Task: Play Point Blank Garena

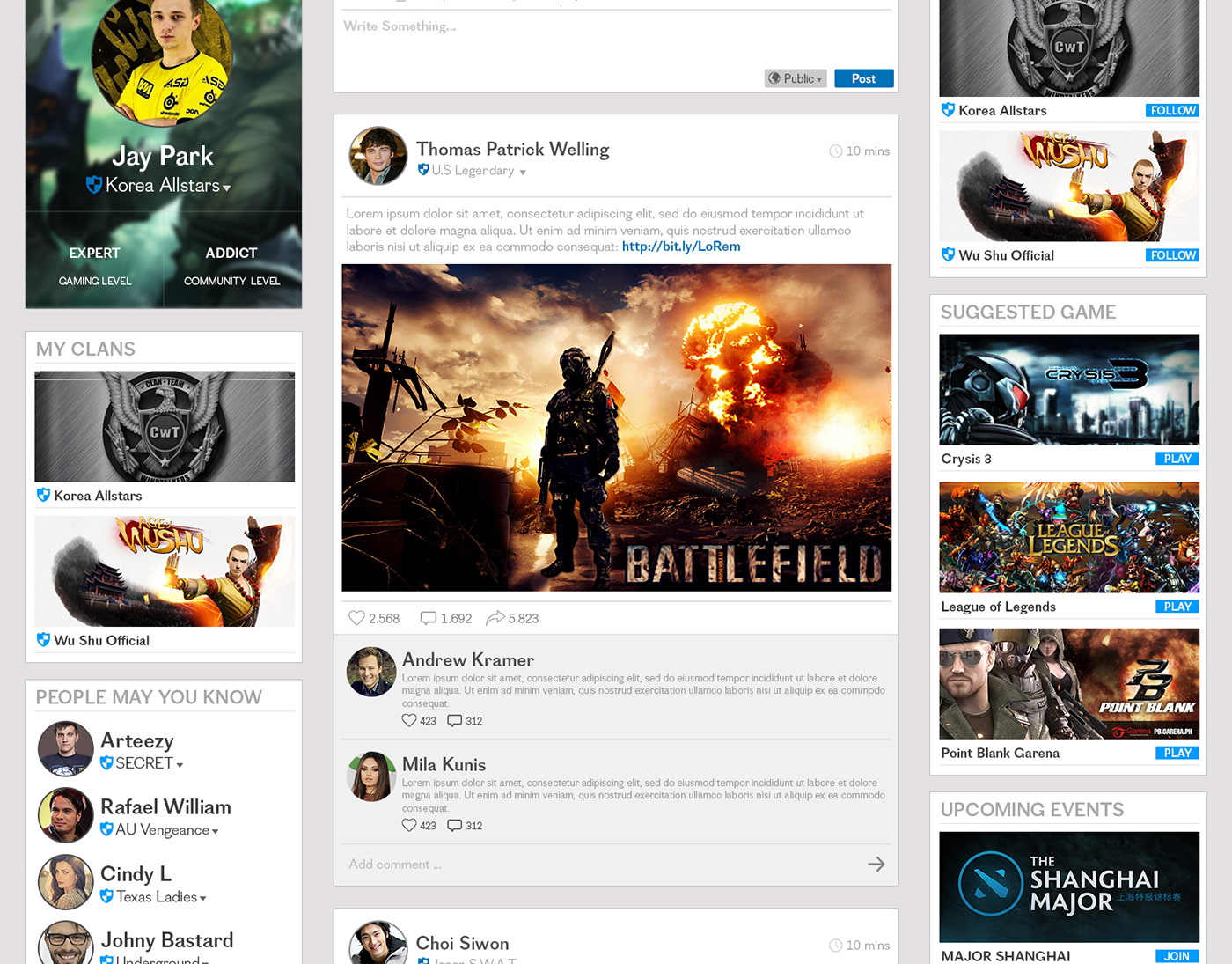Action: 1177,753
